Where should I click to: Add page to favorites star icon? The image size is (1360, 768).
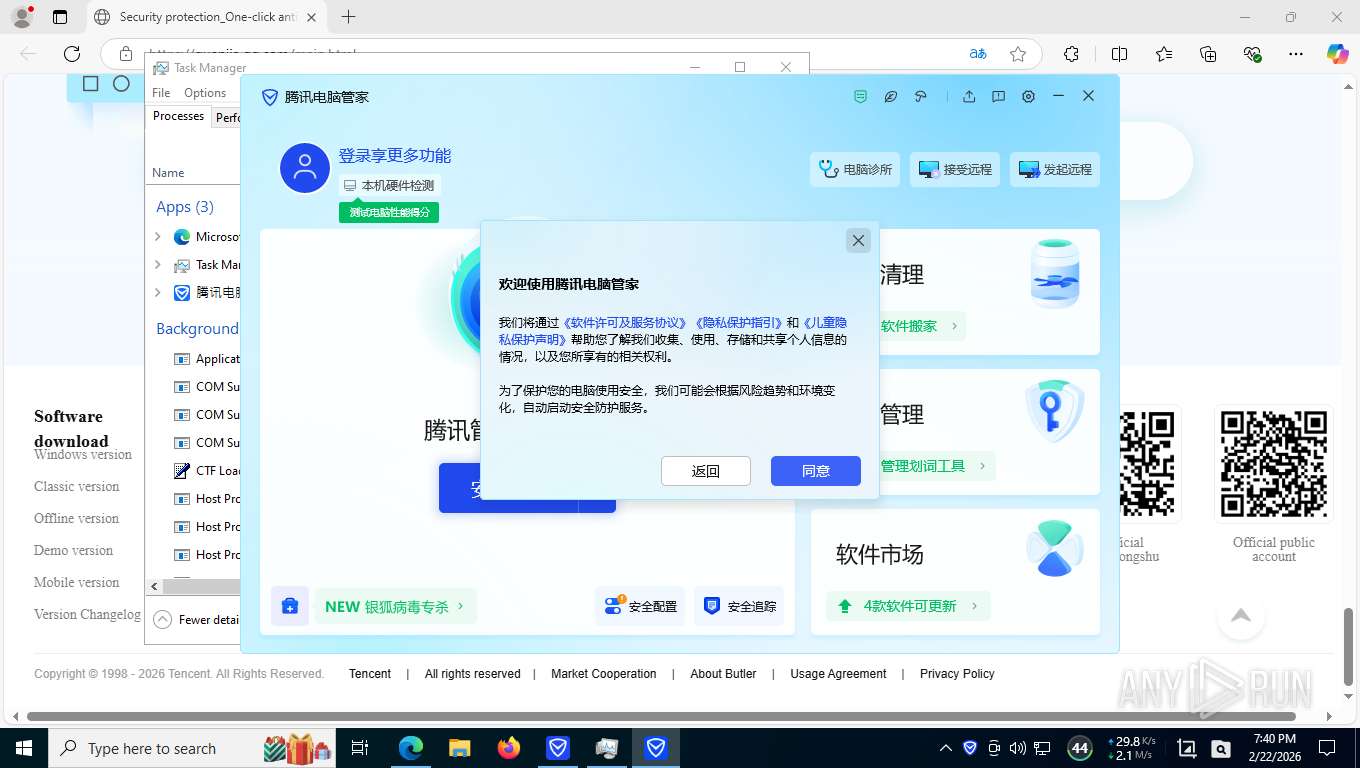coord(1018,54)
